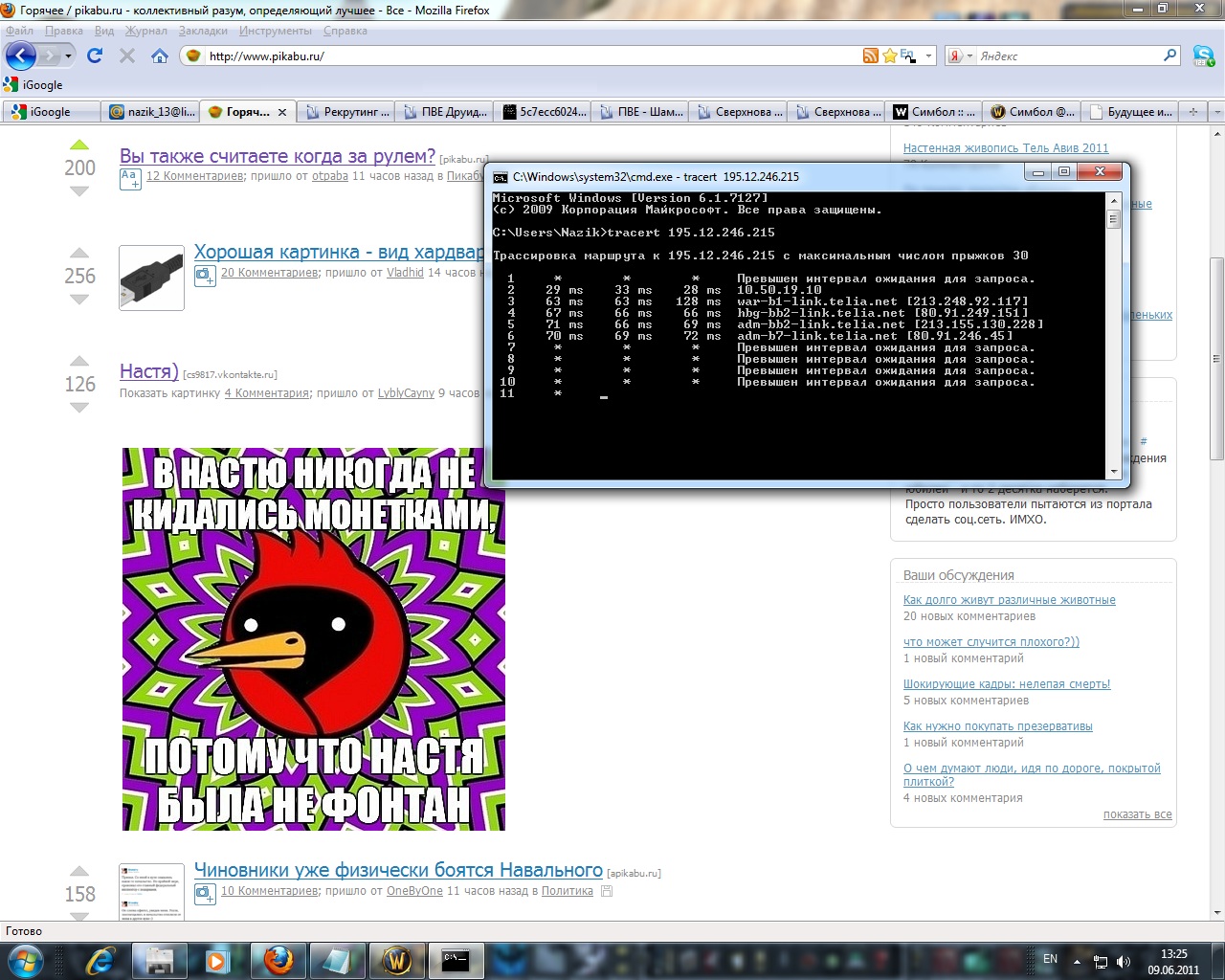The image size is (1225, 980).
Task: Close the active Горяч... tab
Action: [x=282, y=112]
